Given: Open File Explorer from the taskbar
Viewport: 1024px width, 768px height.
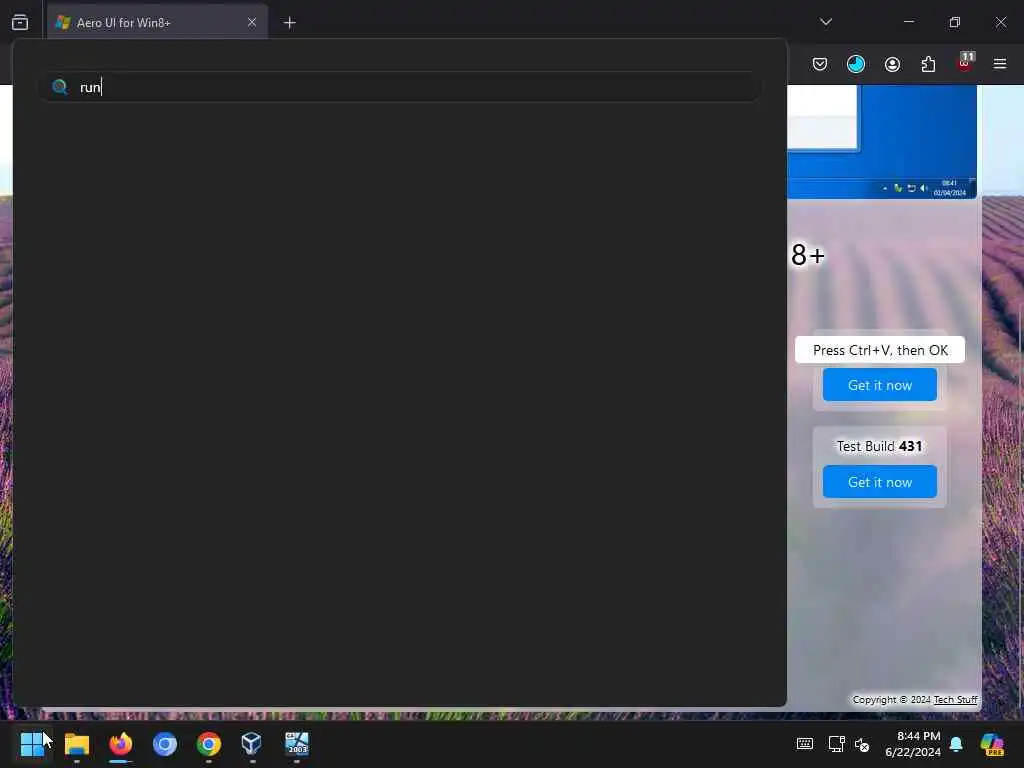Looking at the screenshot, I should click(76, 744).
